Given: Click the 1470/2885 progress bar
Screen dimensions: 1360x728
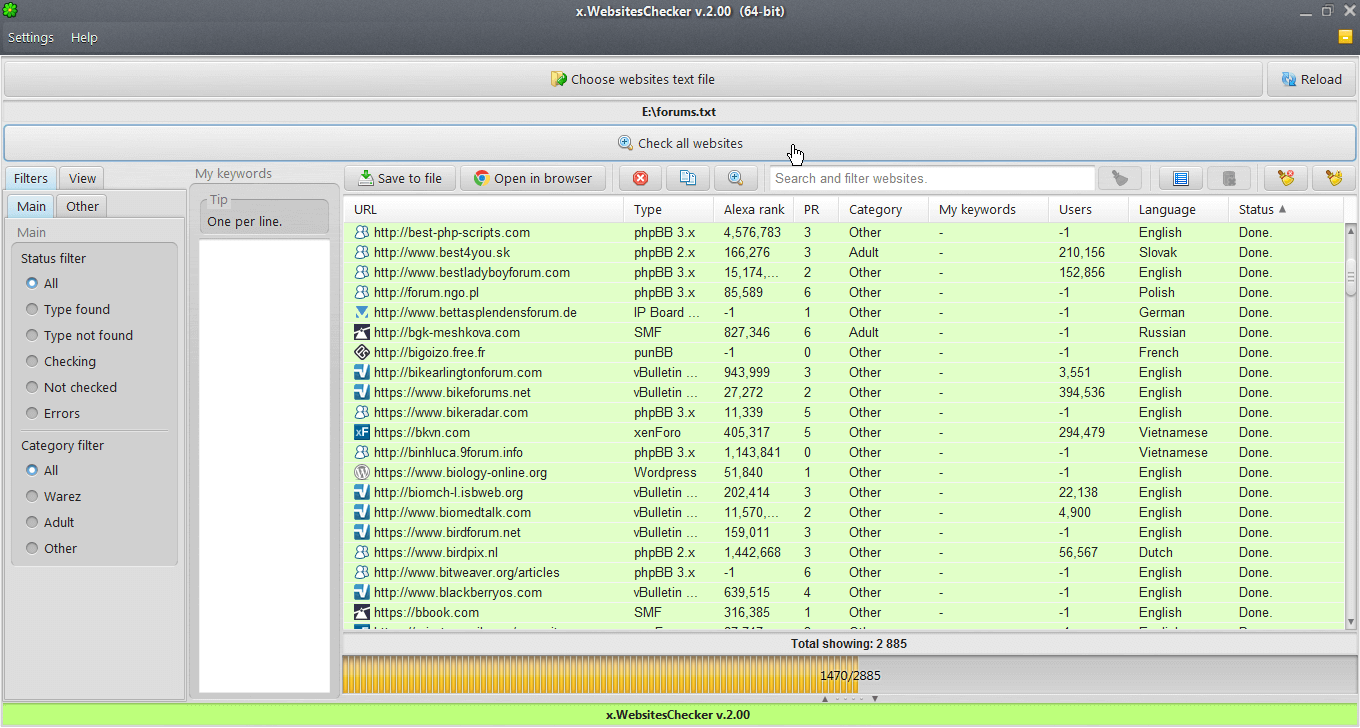Looking at the screenshot, I should (849, 675).
